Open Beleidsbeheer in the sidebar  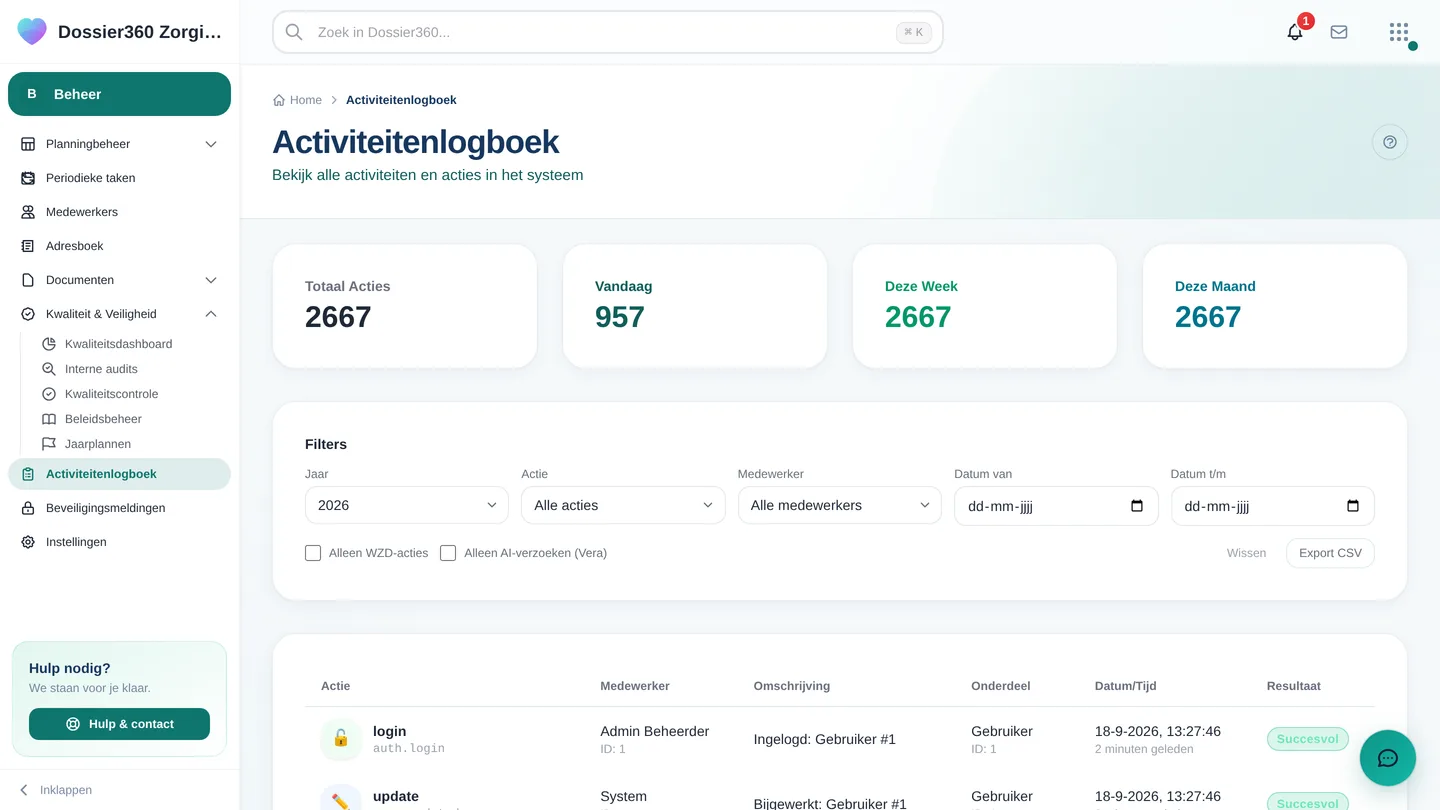coord(103,419)
